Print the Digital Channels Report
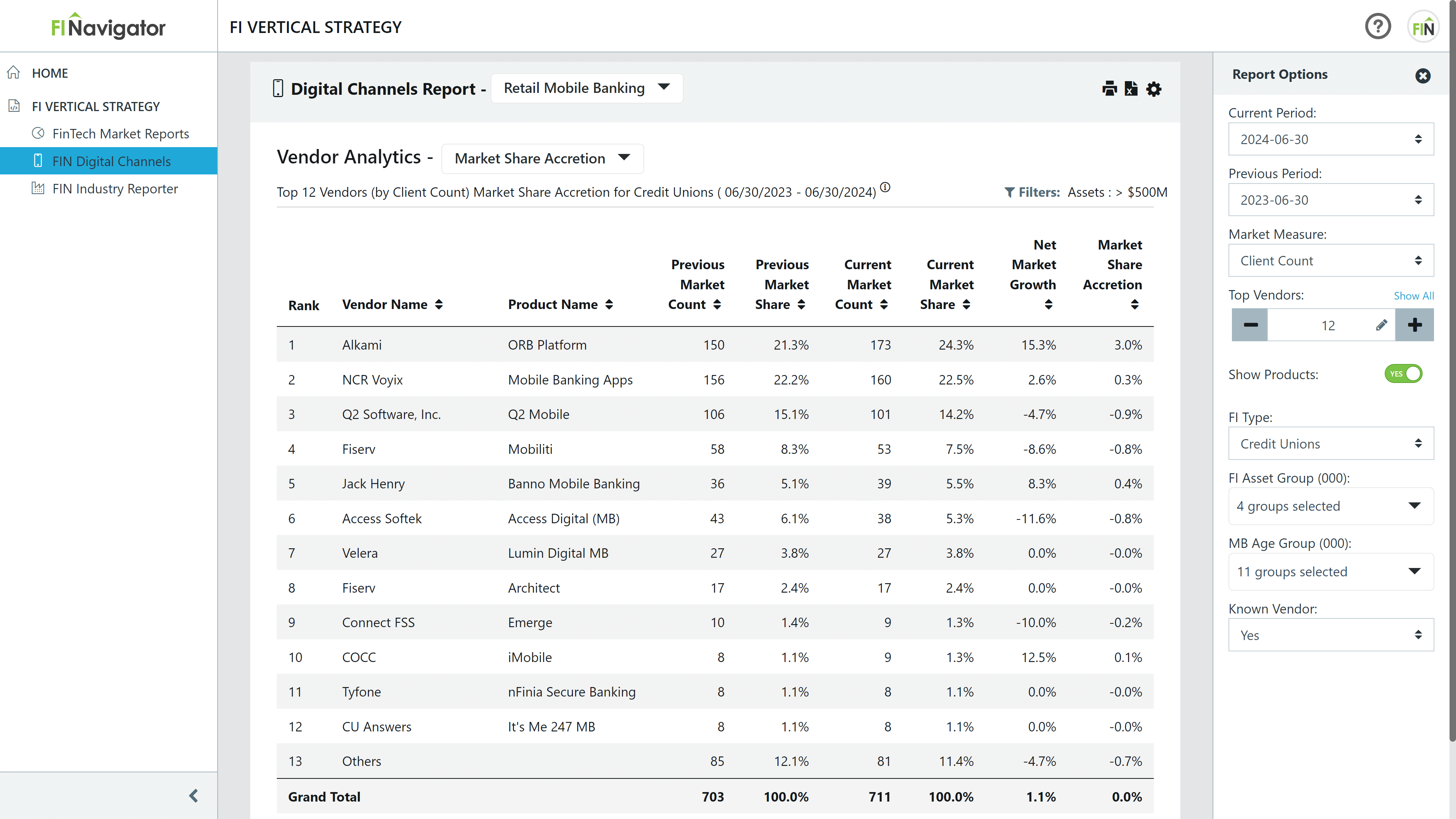The height and width of the screenshot is (819, 1456). click(1109, 89)
